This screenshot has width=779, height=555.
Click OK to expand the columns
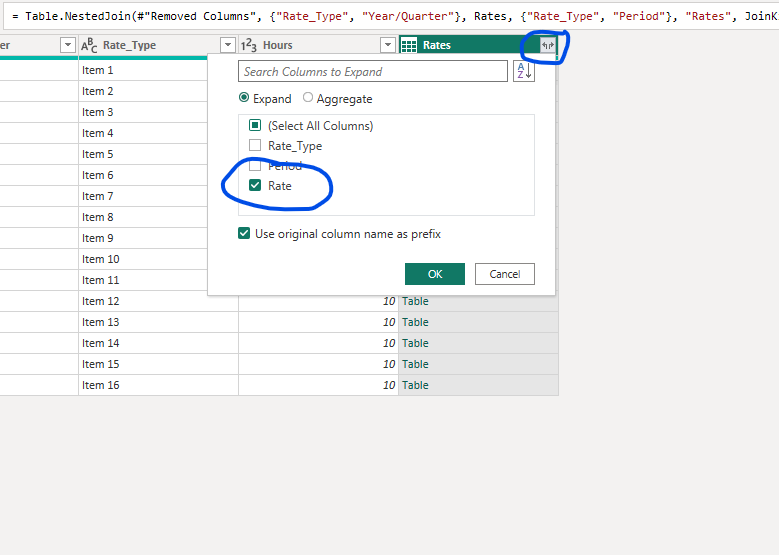pos(435,274)
